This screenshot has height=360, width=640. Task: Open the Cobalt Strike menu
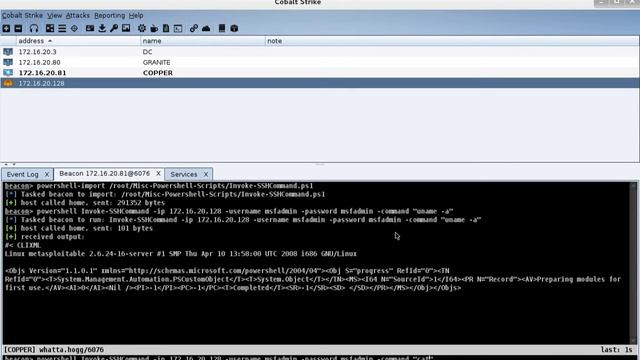22,16
